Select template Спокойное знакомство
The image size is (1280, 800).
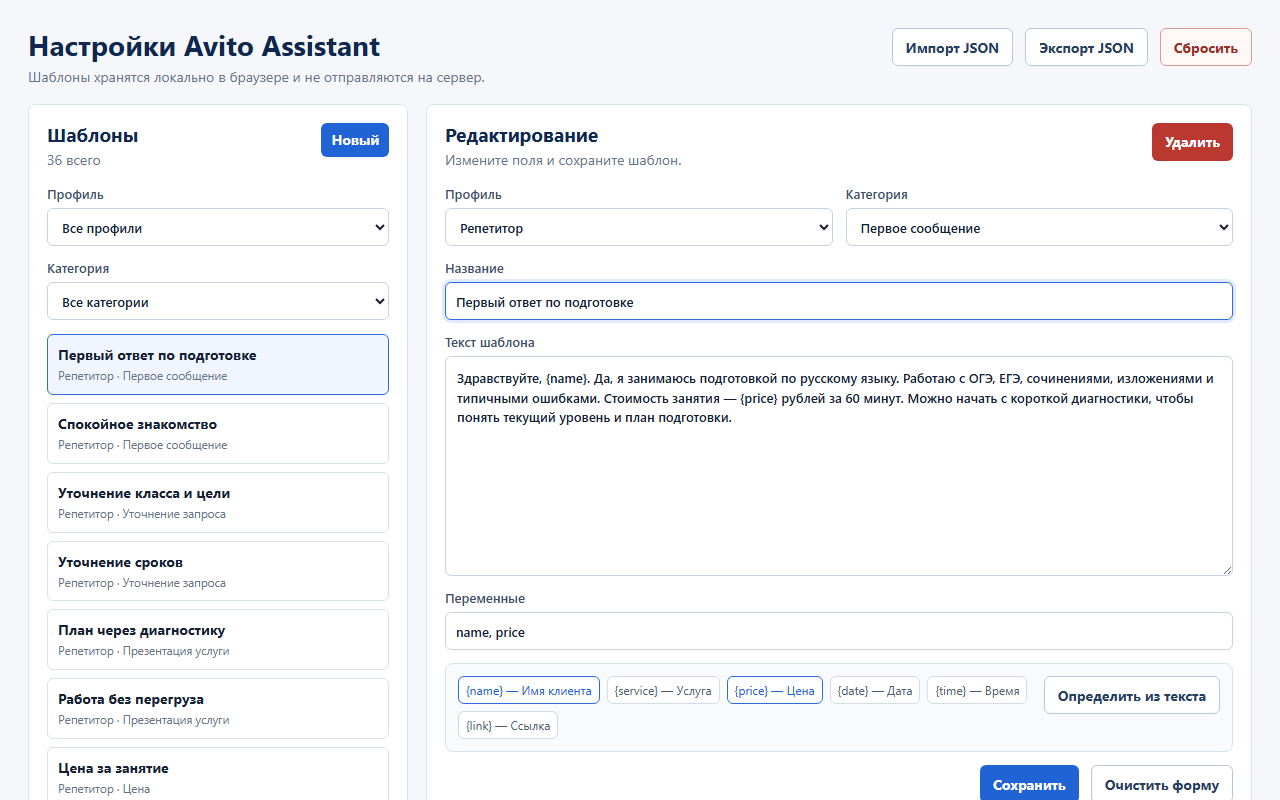[218, 433]
